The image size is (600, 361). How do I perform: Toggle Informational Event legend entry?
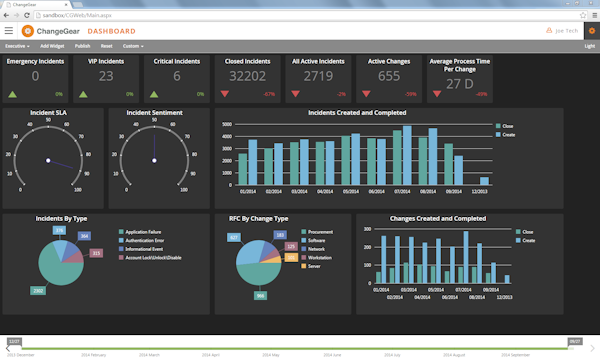(x=141, y=249)
